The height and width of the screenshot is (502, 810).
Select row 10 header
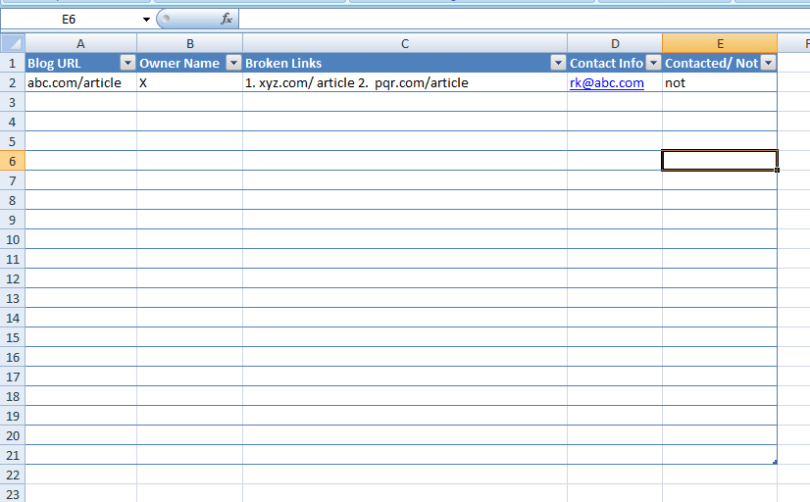pos(12,240)
